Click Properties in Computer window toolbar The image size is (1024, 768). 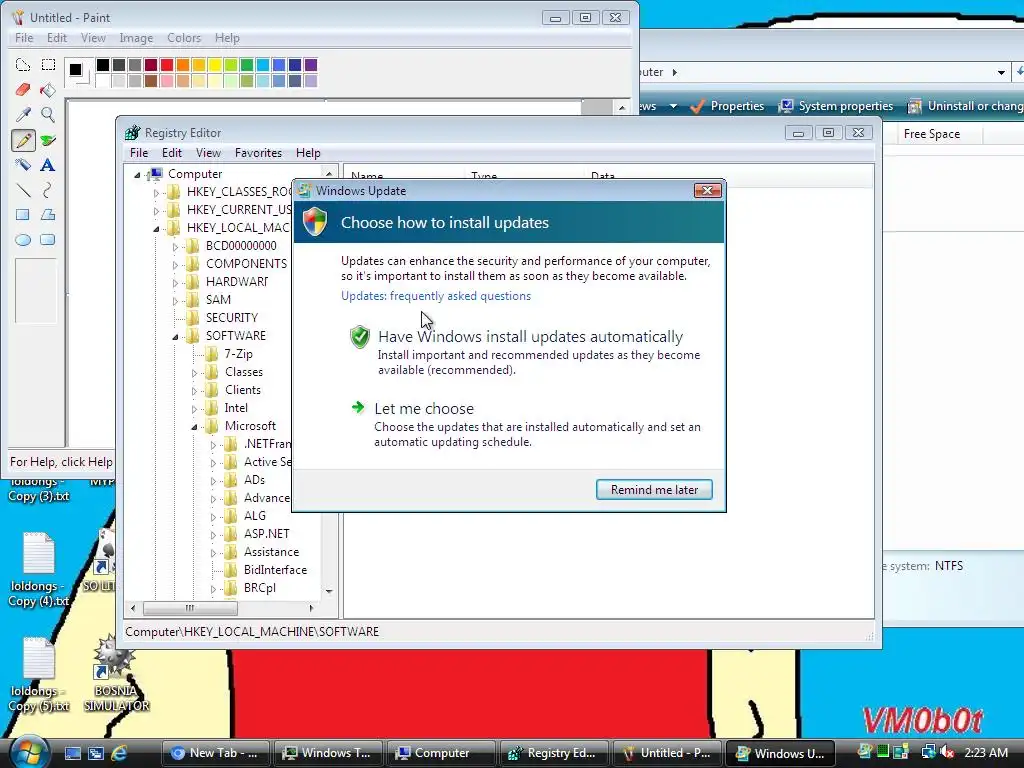tap(727, 106)
